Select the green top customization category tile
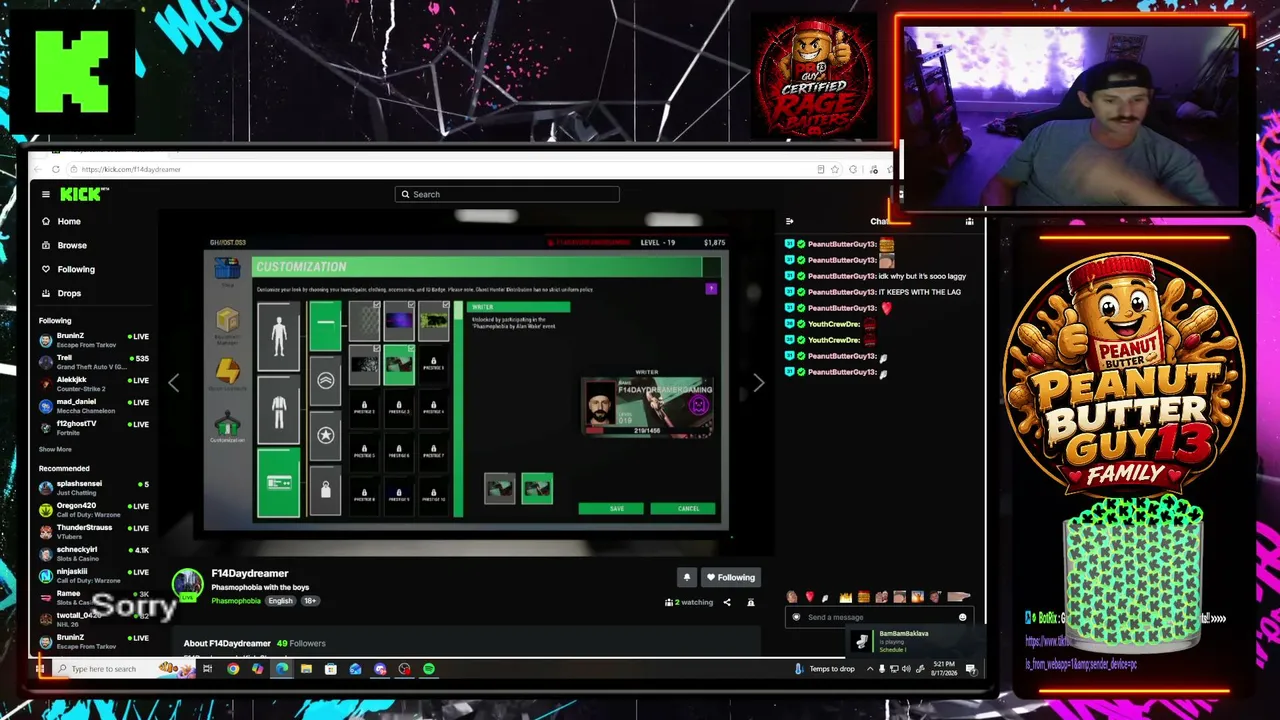The width and height of the screenshot is (1280, 720). 325,327
